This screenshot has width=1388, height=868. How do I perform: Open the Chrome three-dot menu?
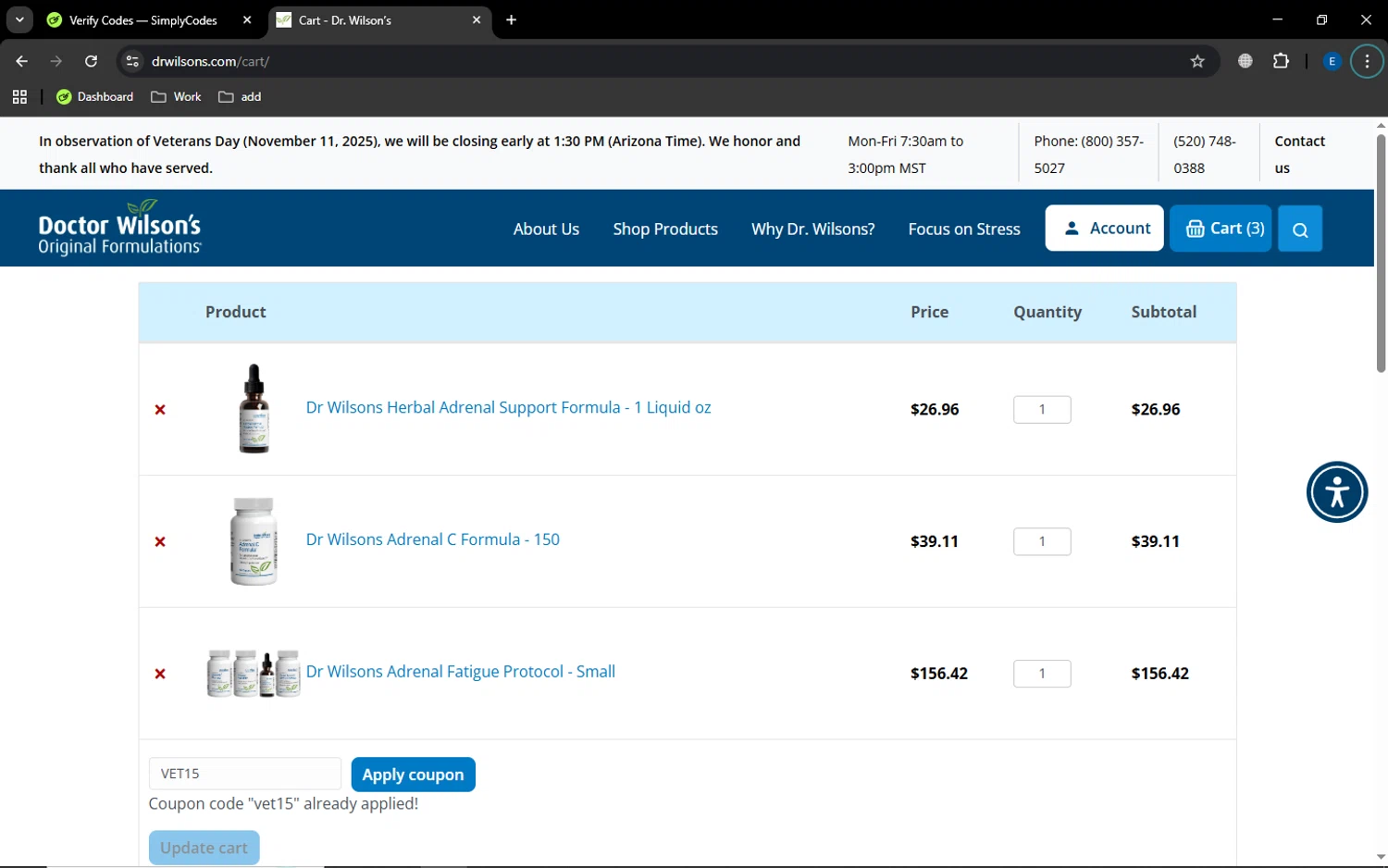click(1367, 61)
